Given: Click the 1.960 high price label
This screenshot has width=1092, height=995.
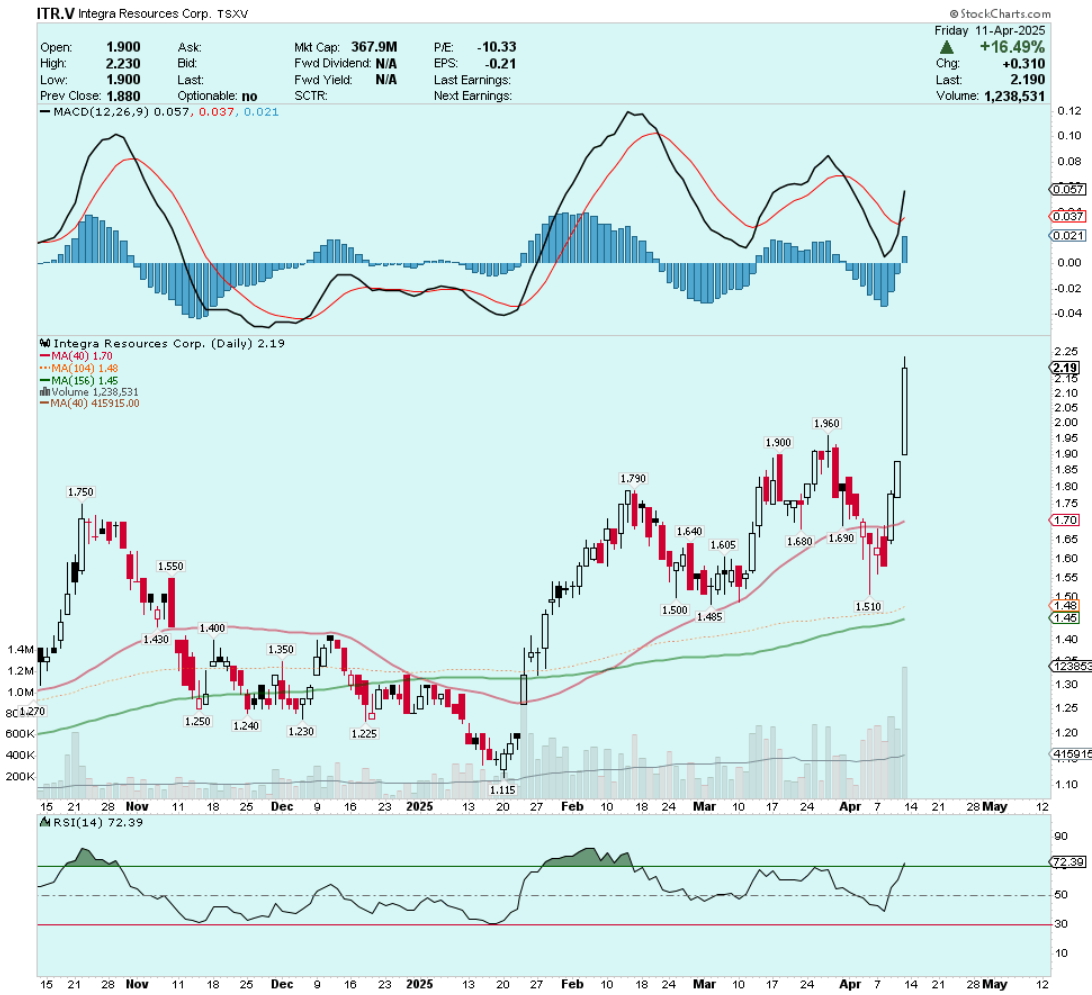Looking at the screenshot, I should [827, 423].
